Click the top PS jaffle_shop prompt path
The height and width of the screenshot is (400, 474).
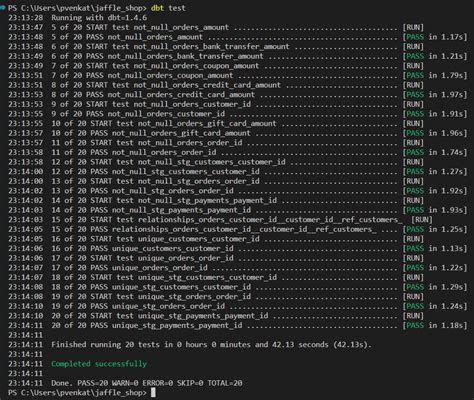click(77, 8)
